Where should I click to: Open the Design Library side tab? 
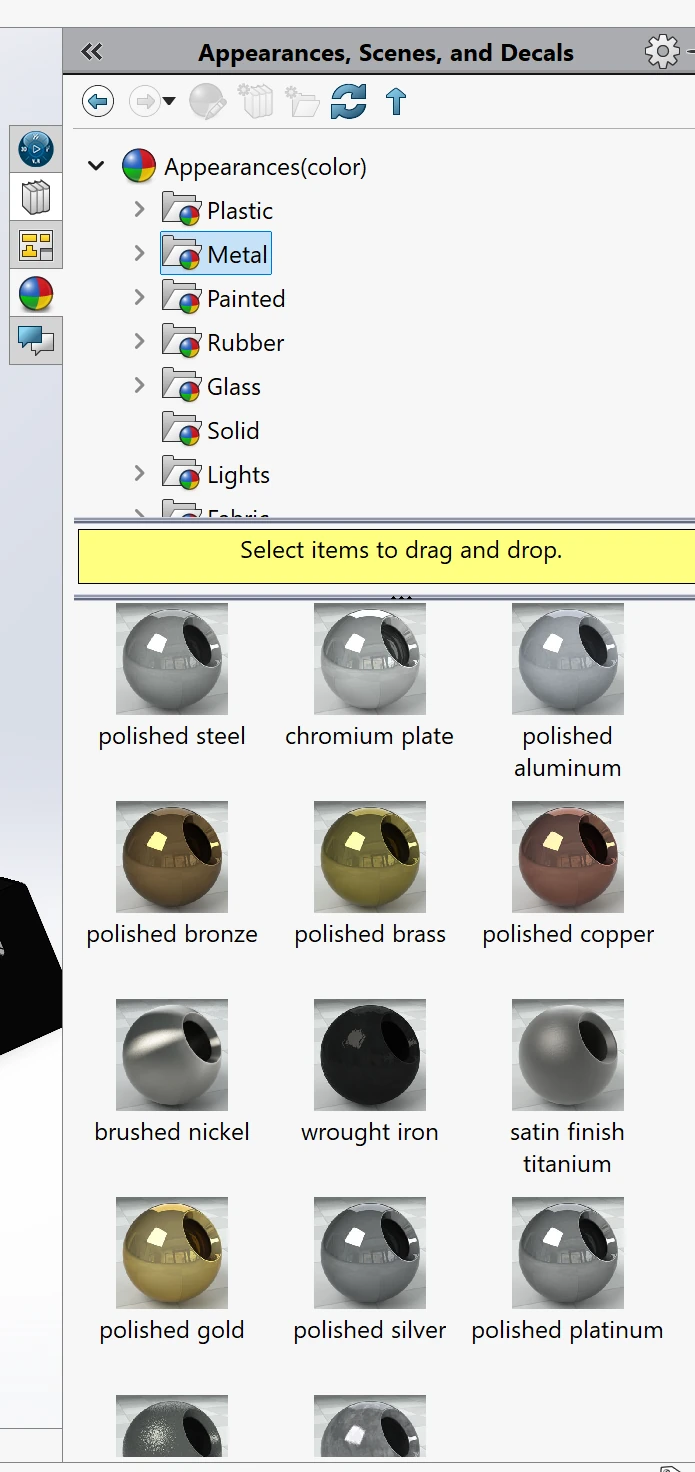(x=36, y=197)
